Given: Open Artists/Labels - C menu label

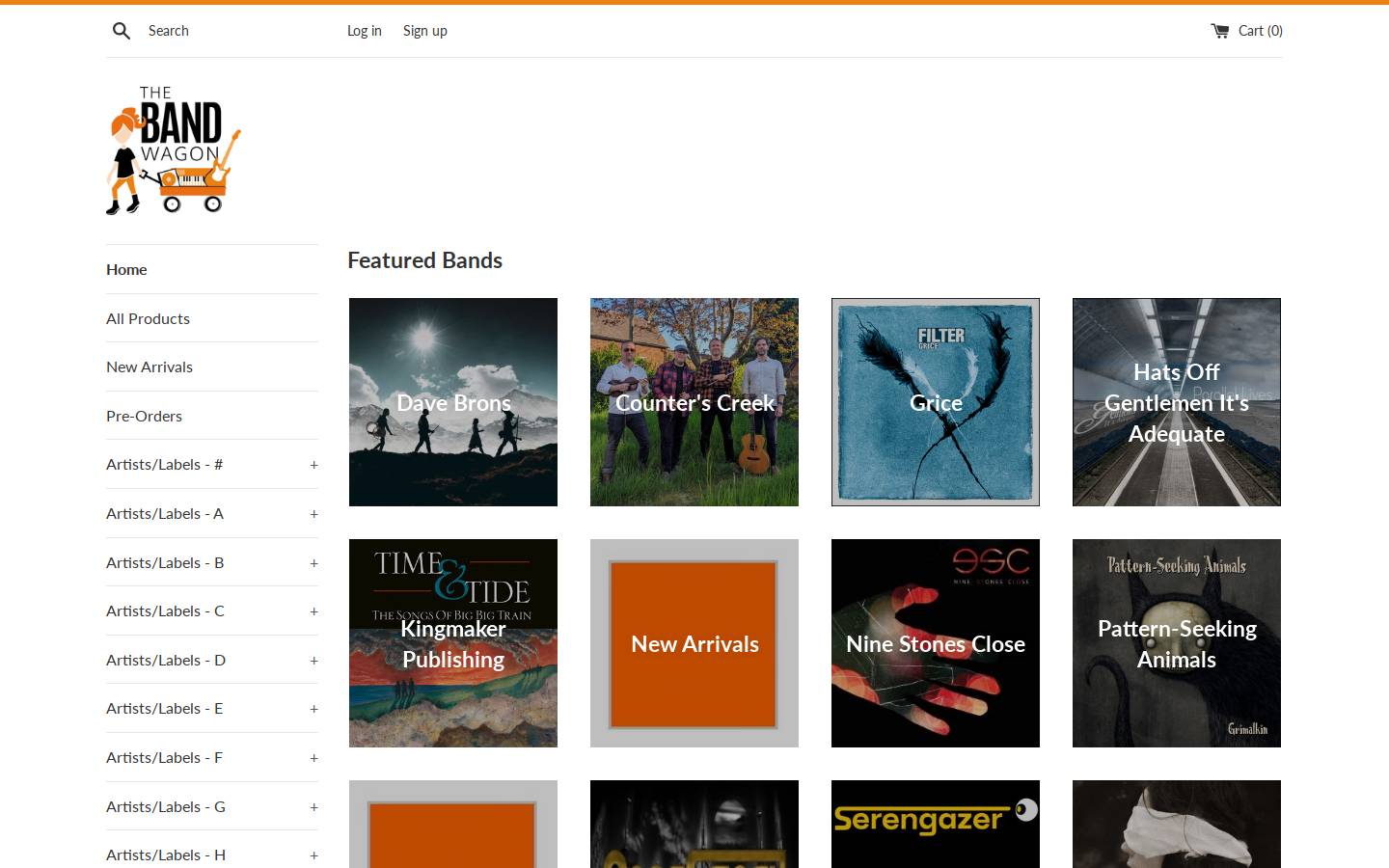Looking at the screenshot, I should (x=165, y=610).
